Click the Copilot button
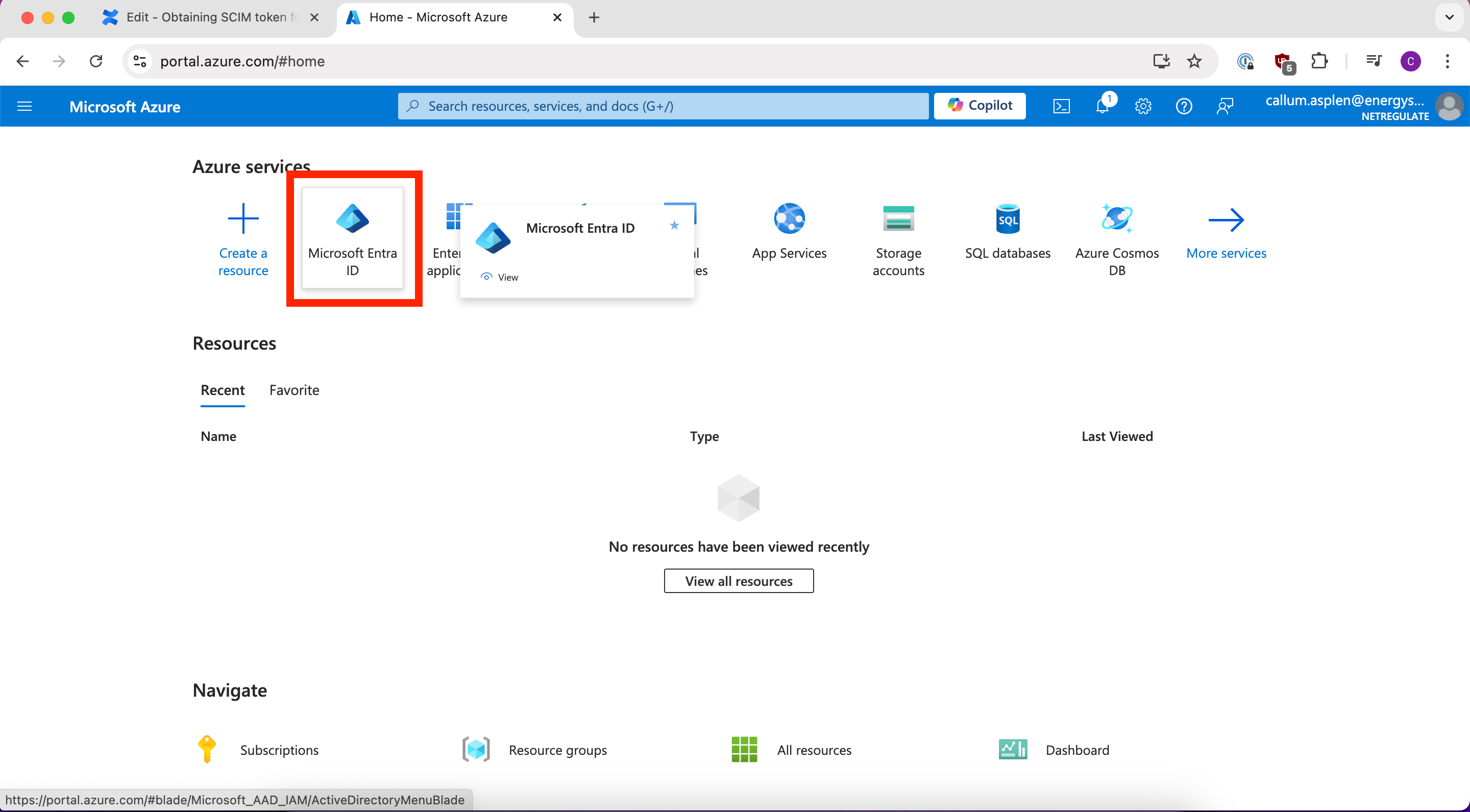Screen dimensions: 1470x812 [980, 106]
